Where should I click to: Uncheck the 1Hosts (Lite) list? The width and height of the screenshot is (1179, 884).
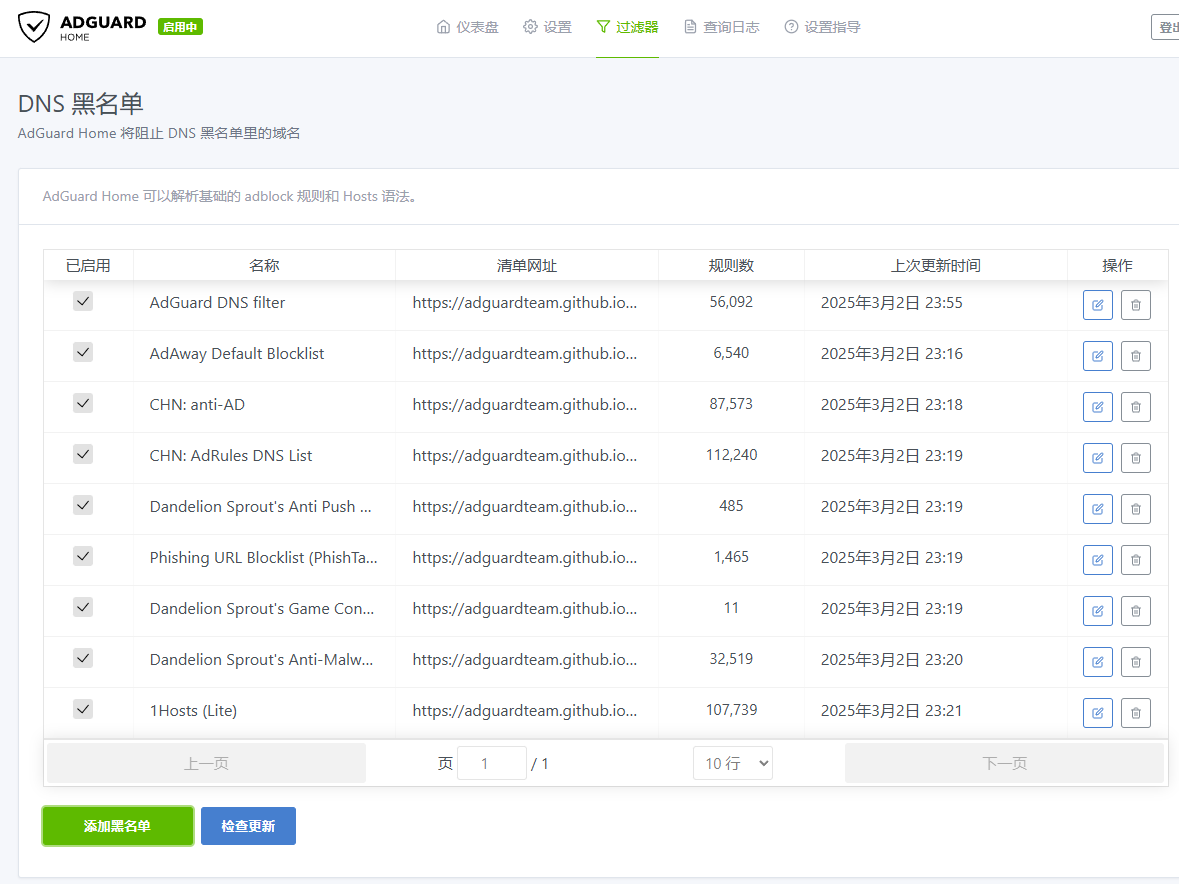(83, 710)
